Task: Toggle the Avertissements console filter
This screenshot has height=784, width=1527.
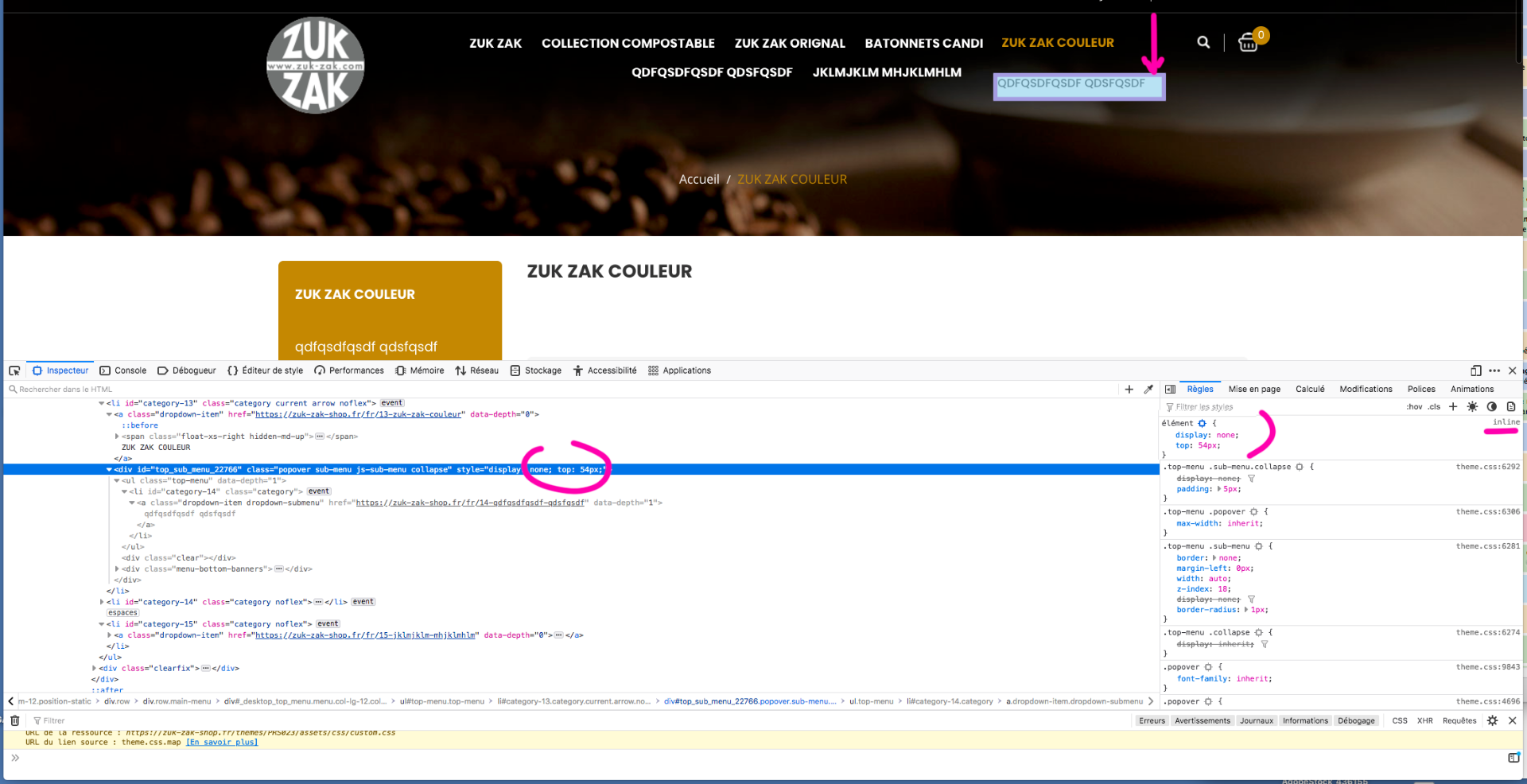Action: (x=1202, y=720)
